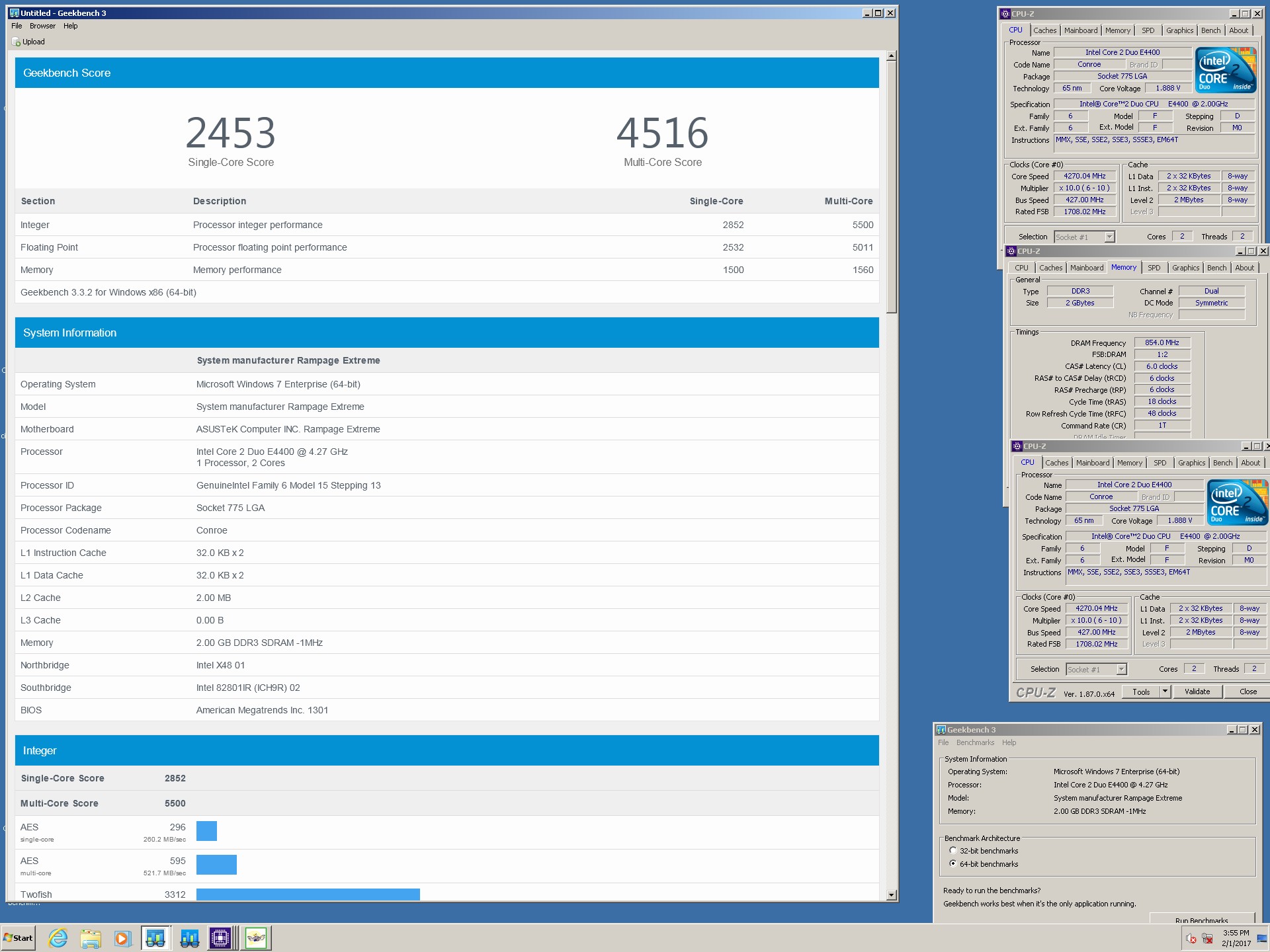Viewport: 1270px width, 952px height.
Task: Click the title icon of the bottom CPU-Z window
Action: coord(1017,446)
